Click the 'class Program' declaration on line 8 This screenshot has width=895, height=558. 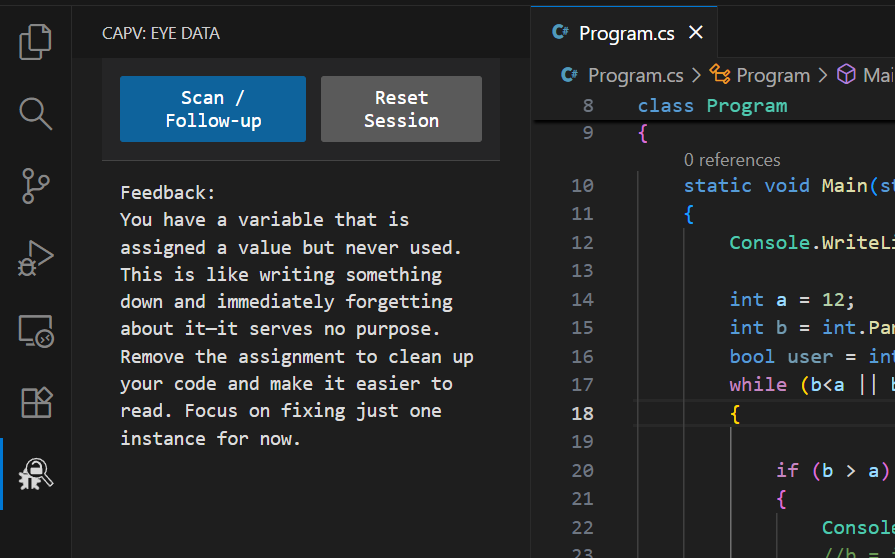coord(712,106)
